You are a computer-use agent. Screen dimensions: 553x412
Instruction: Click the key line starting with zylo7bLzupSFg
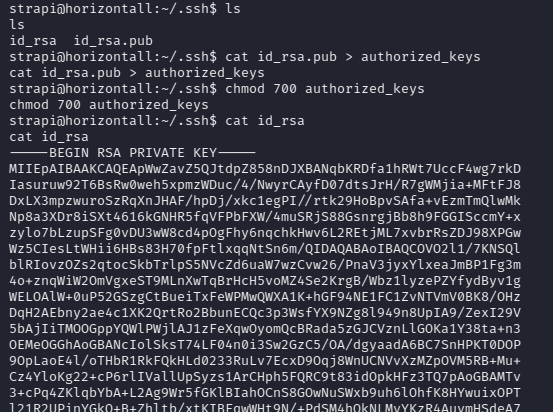265,233
